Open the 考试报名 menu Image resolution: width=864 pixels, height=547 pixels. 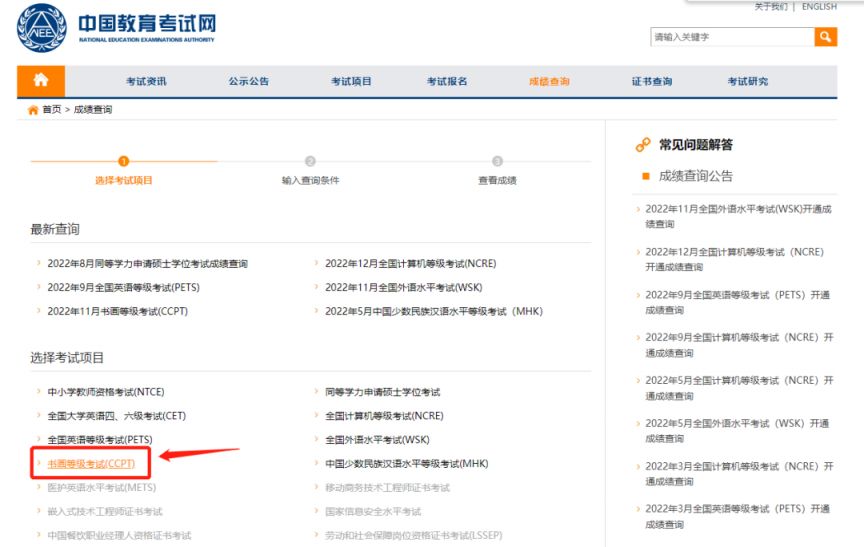[447, 82]
